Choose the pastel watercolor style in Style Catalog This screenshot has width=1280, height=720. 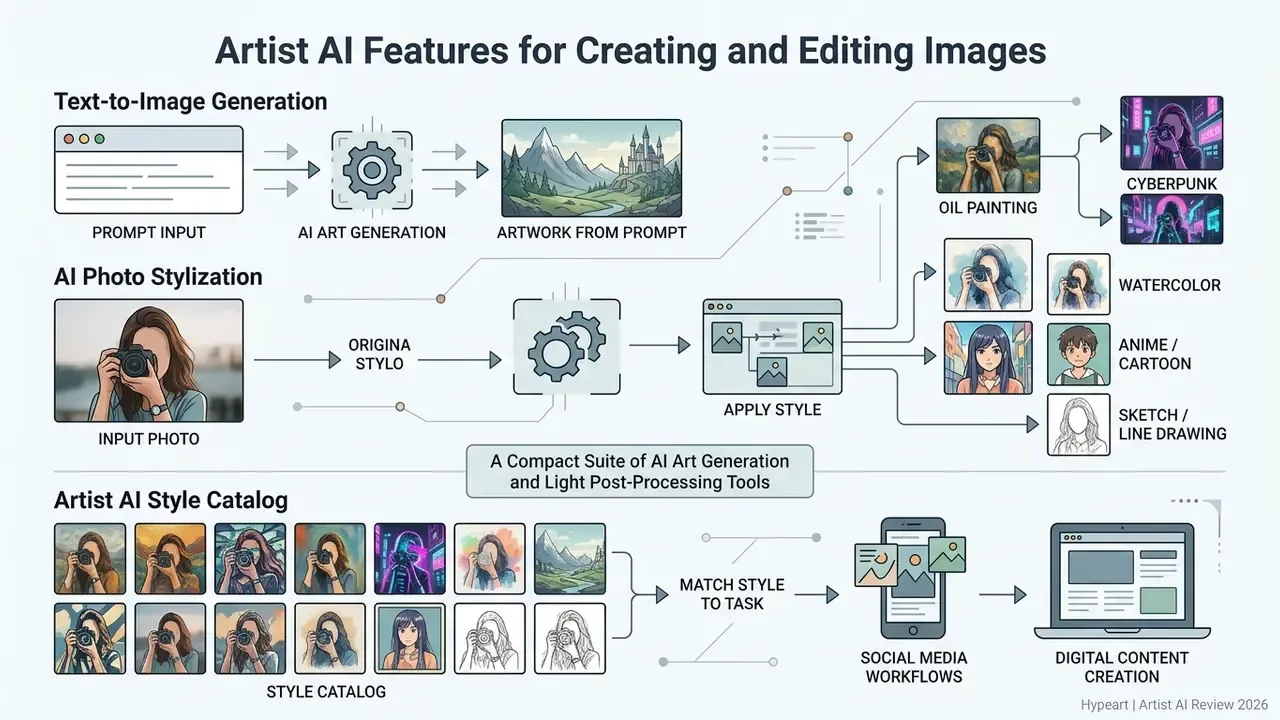(490, 559)
